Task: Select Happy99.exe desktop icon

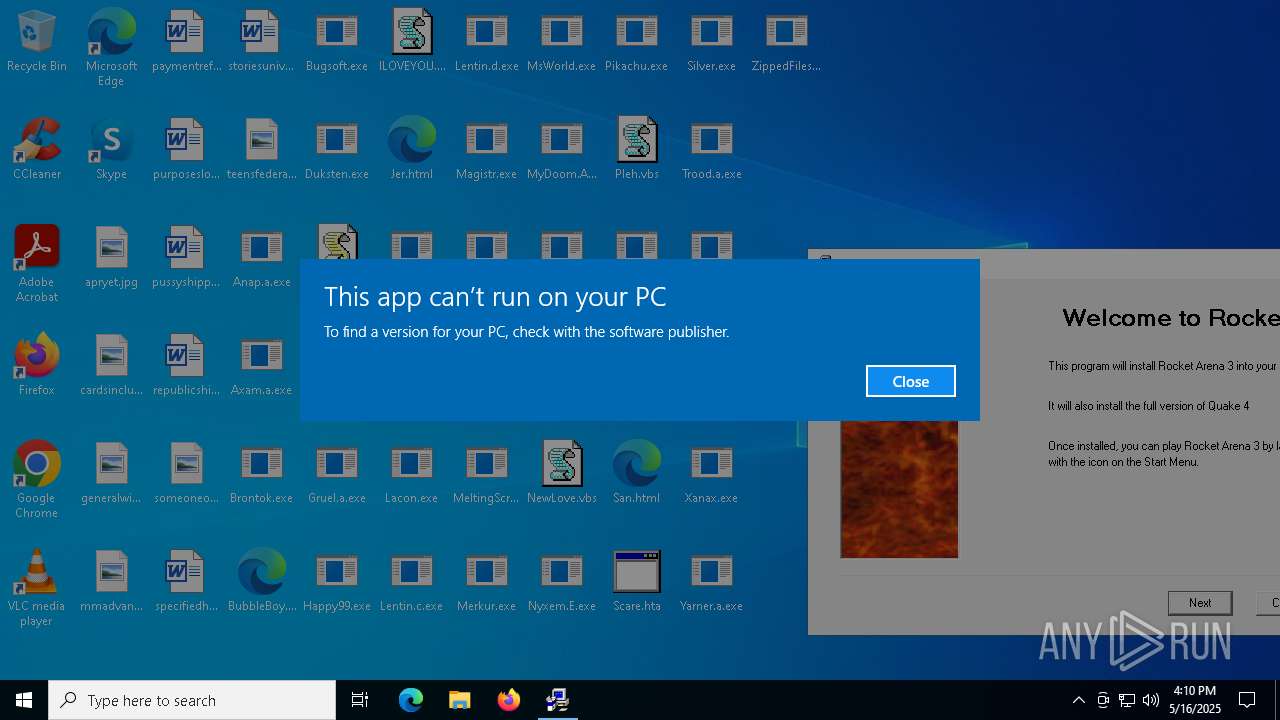Action: click(x=337, y=582)
